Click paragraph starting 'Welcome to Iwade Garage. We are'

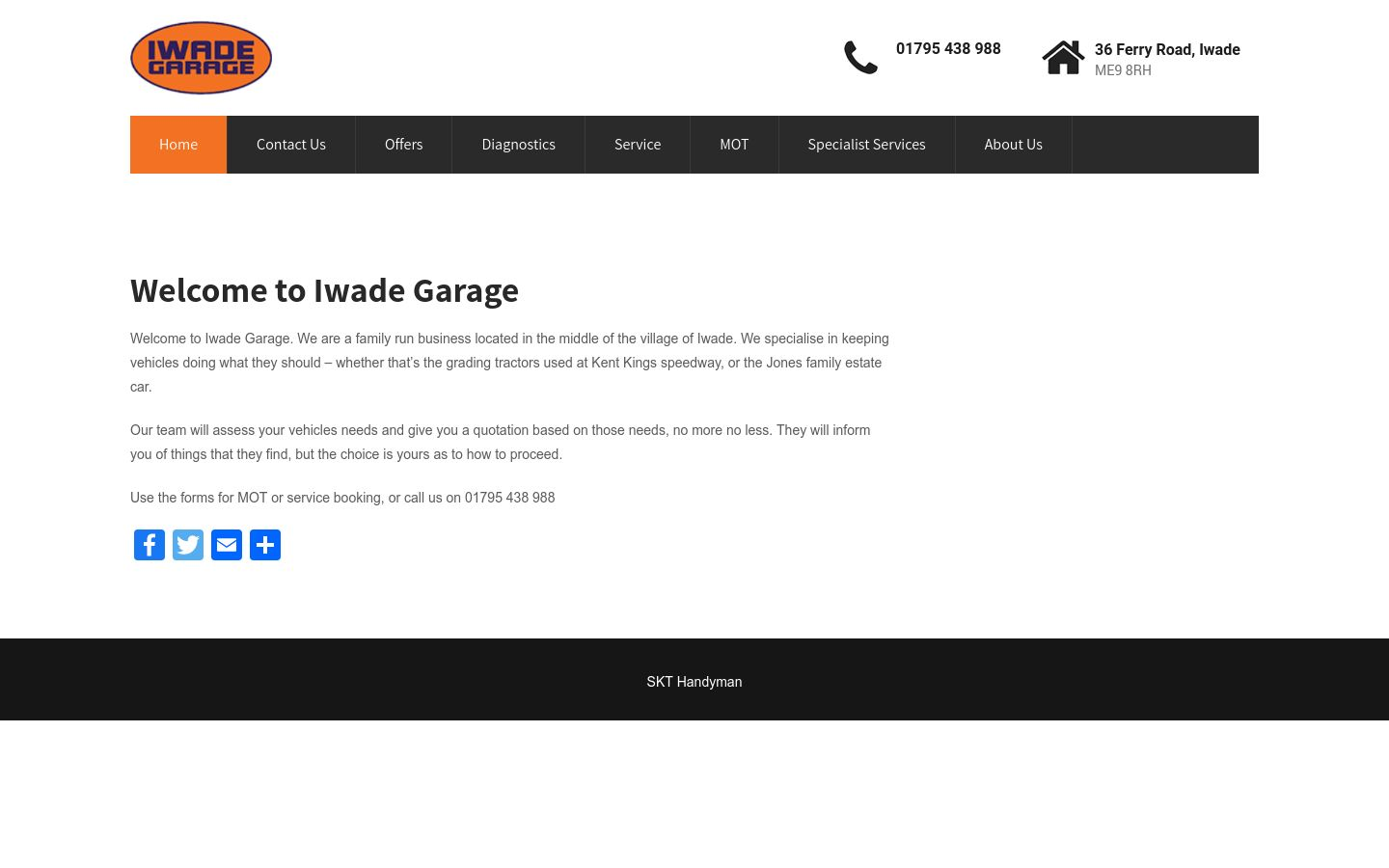(509, 363)
